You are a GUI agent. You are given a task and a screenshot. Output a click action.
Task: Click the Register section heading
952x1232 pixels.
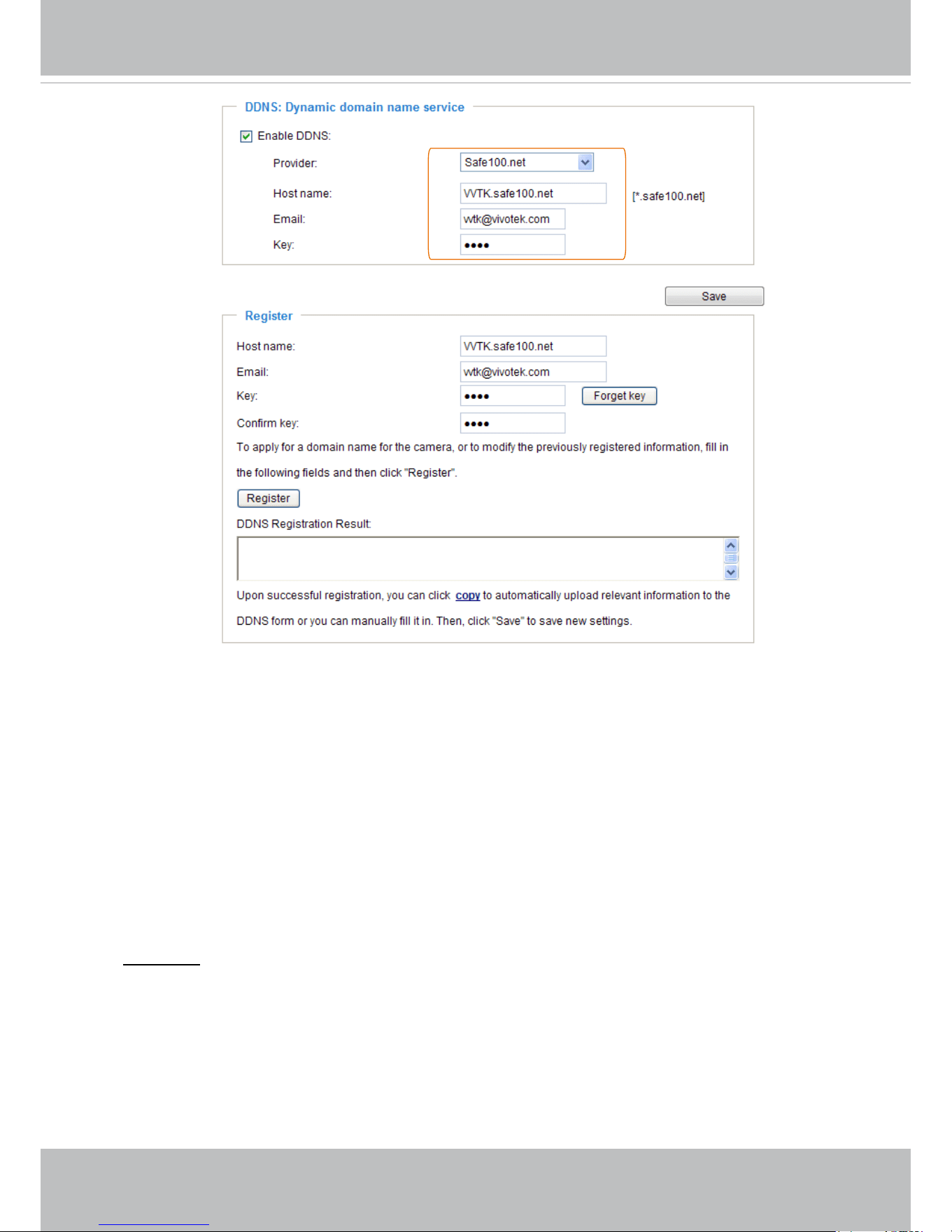point(269,316)
